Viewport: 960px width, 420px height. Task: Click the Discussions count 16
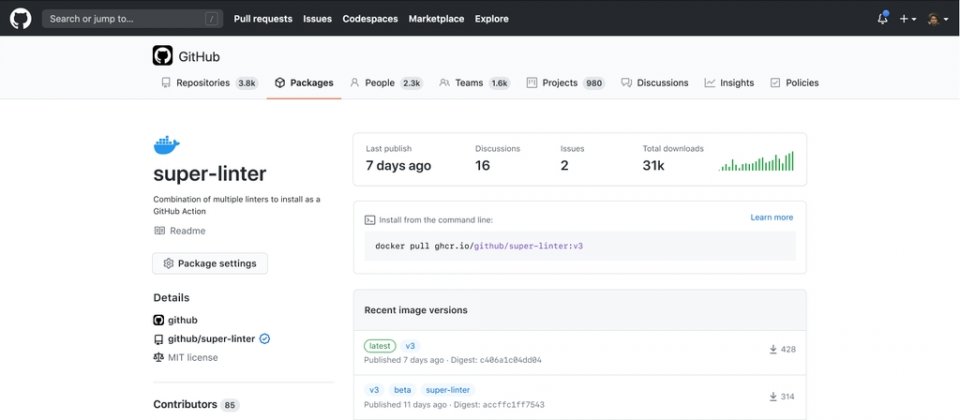[482, 165]
